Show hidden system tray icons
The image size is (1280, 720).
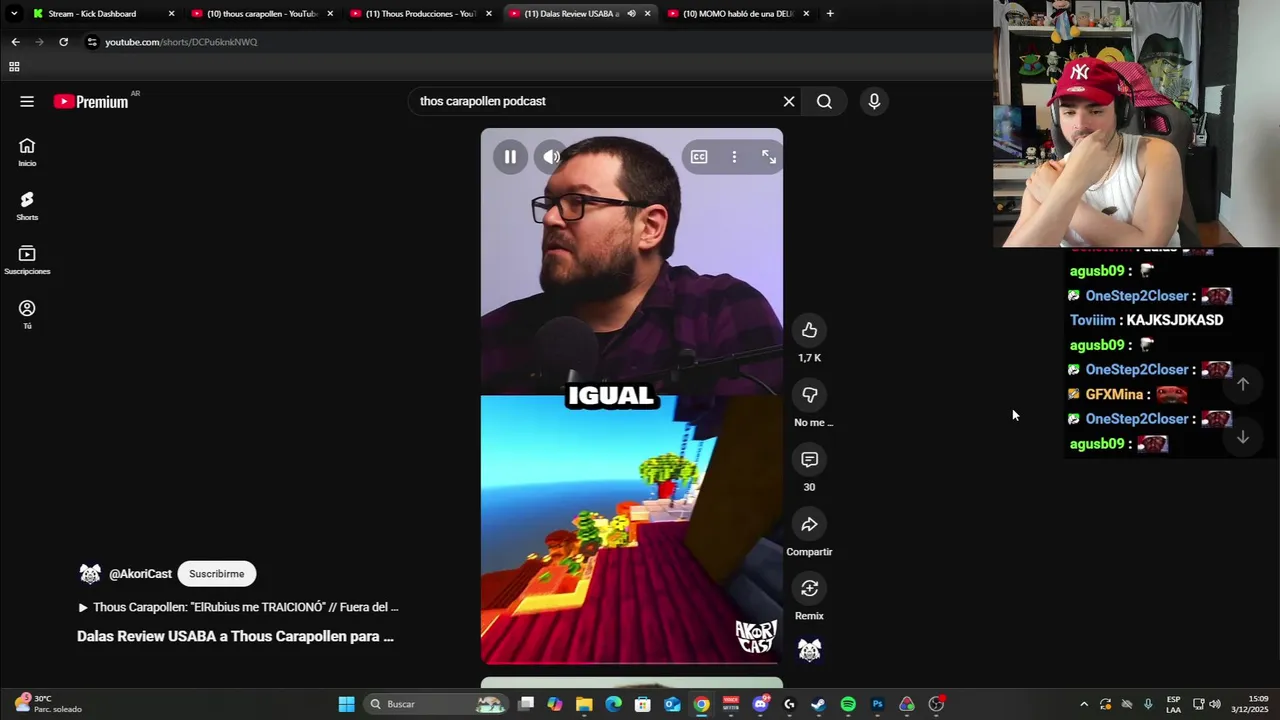pos(1084,704)
